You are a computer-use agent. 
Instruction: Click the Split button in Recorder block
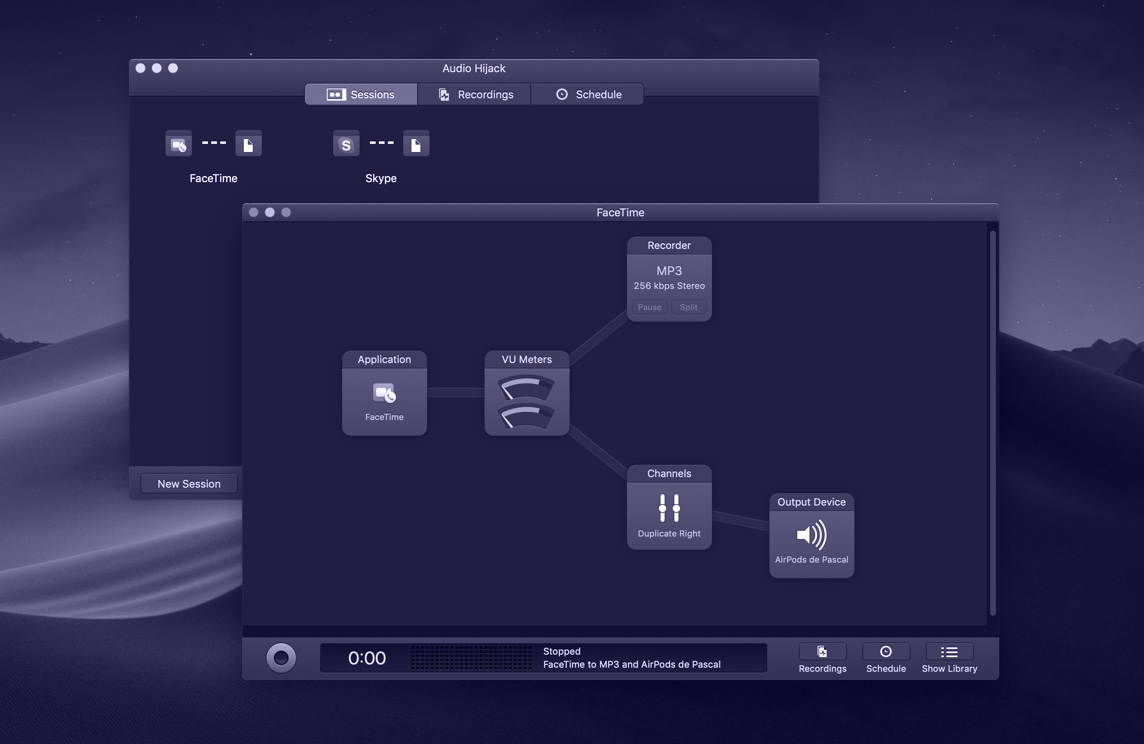coord(689,307)
